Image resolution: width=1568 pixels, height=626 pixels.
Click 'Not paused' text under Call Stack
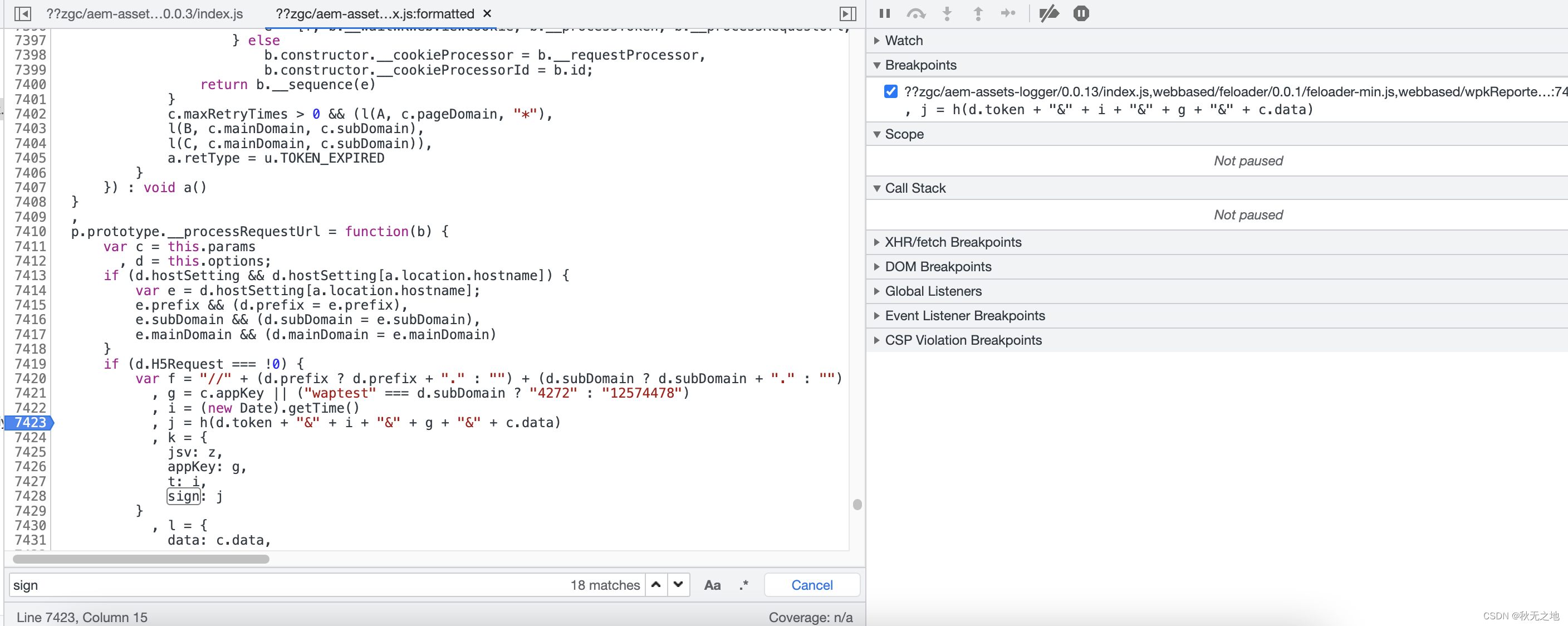pos(1248,215)
